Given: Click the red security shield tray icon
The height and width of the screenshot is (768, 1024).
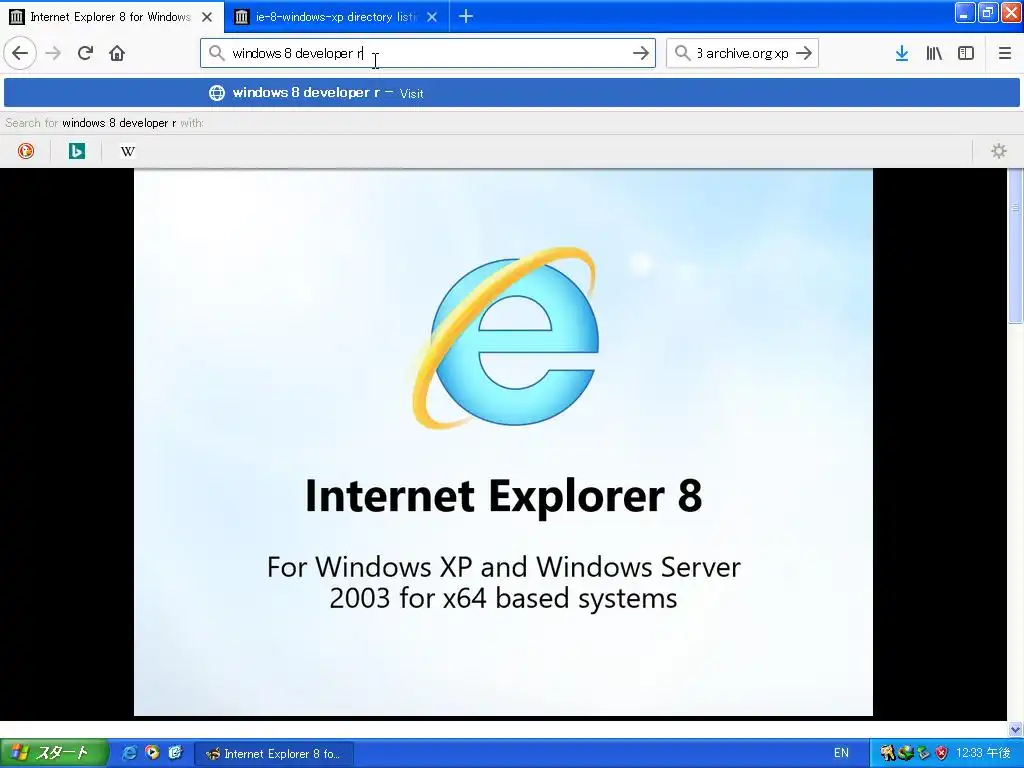Looking at the screenshot, I should pyautogui.click(x=941, y=753).
